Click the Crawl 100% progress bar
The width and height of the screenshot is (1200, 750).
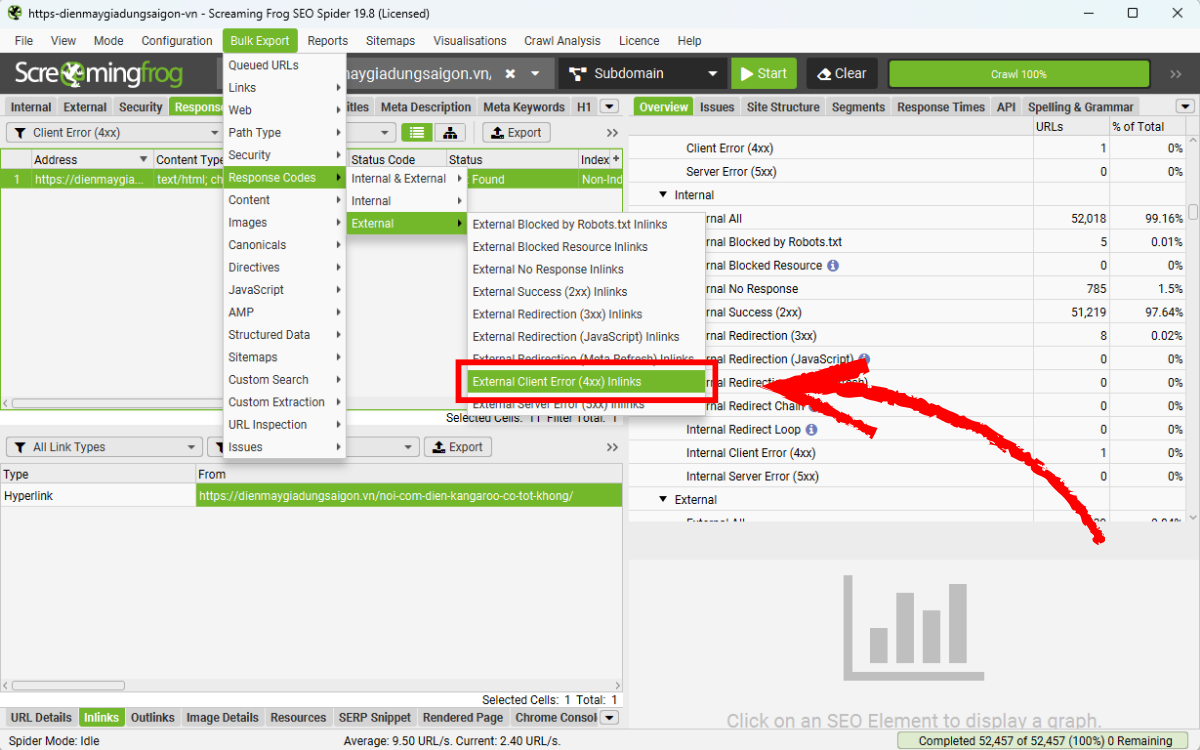pos(1019,73)
